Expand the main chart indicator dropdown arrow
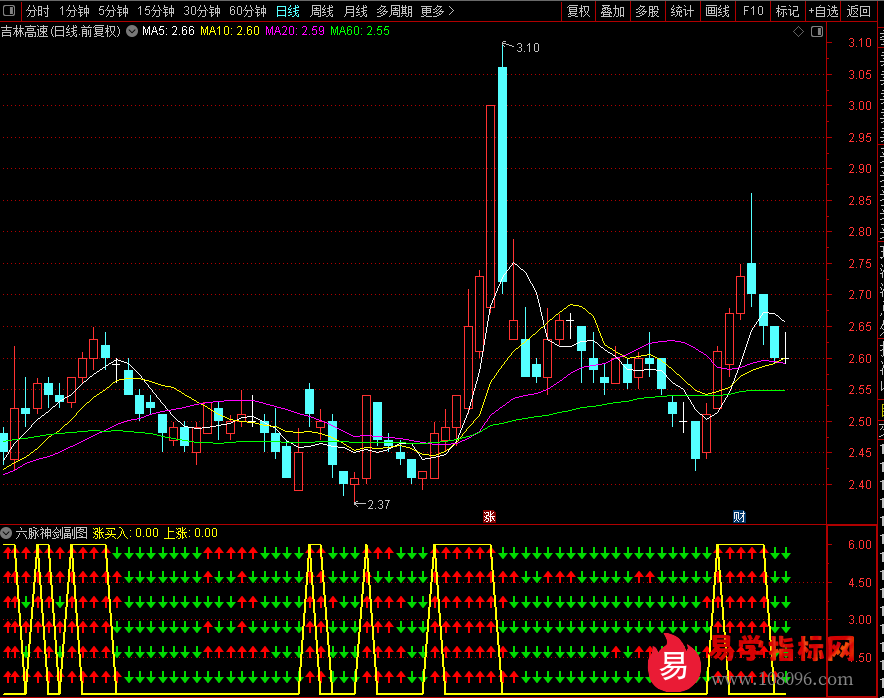 [132, 32]
